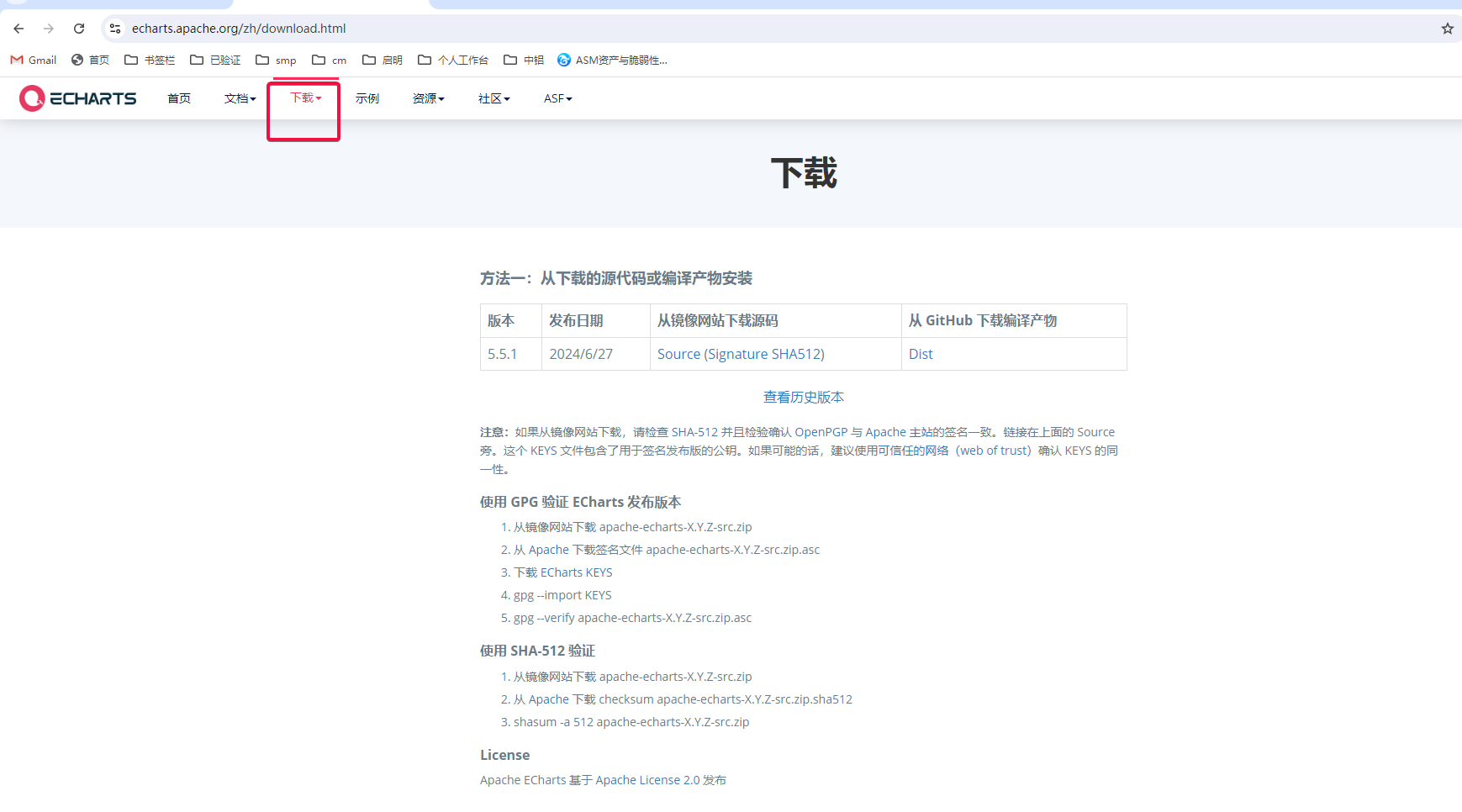Click the browser forward arrow
The height and width of the screenshot is (812, 1462).
click(x=49, y=29)
